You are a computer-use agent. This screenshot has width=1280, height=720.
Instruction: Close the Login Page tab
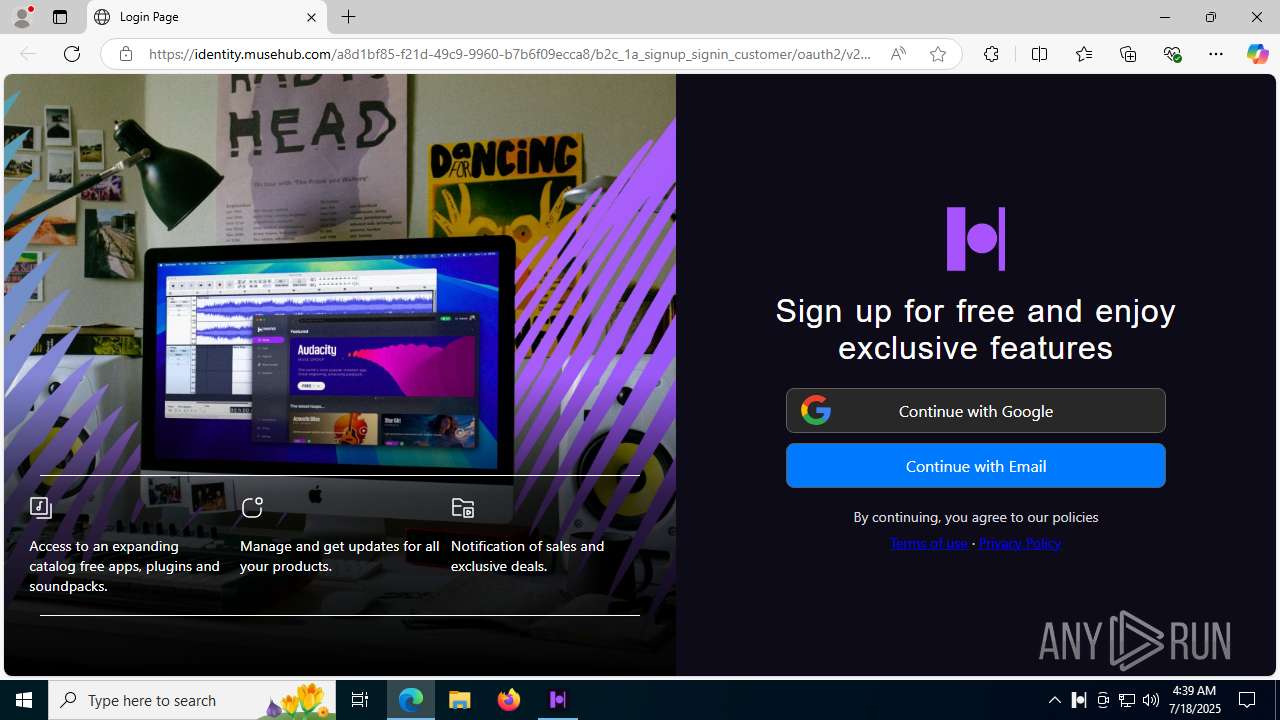click(x=311, y=17)
